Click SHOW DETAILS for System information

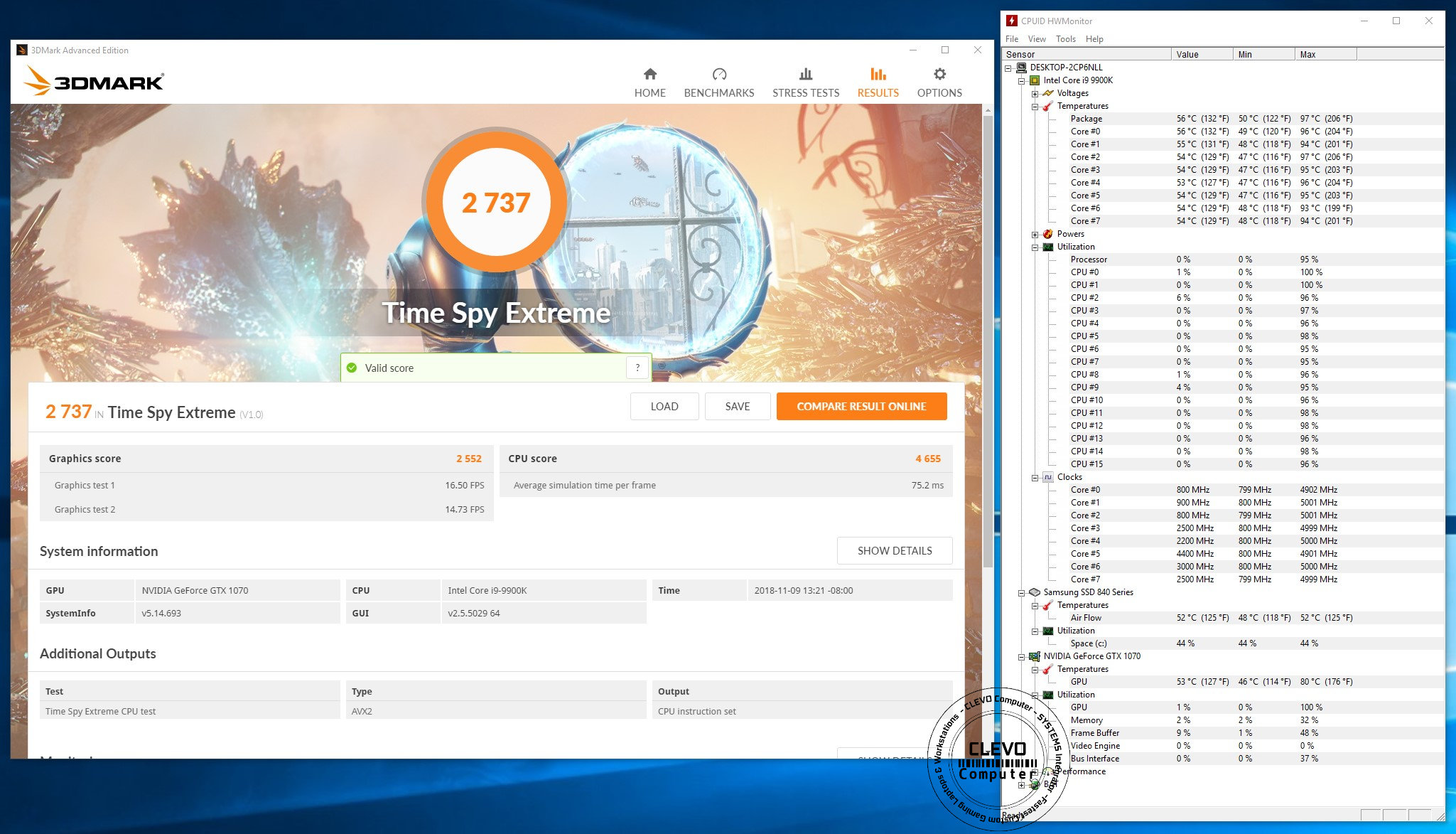[895, 551]
